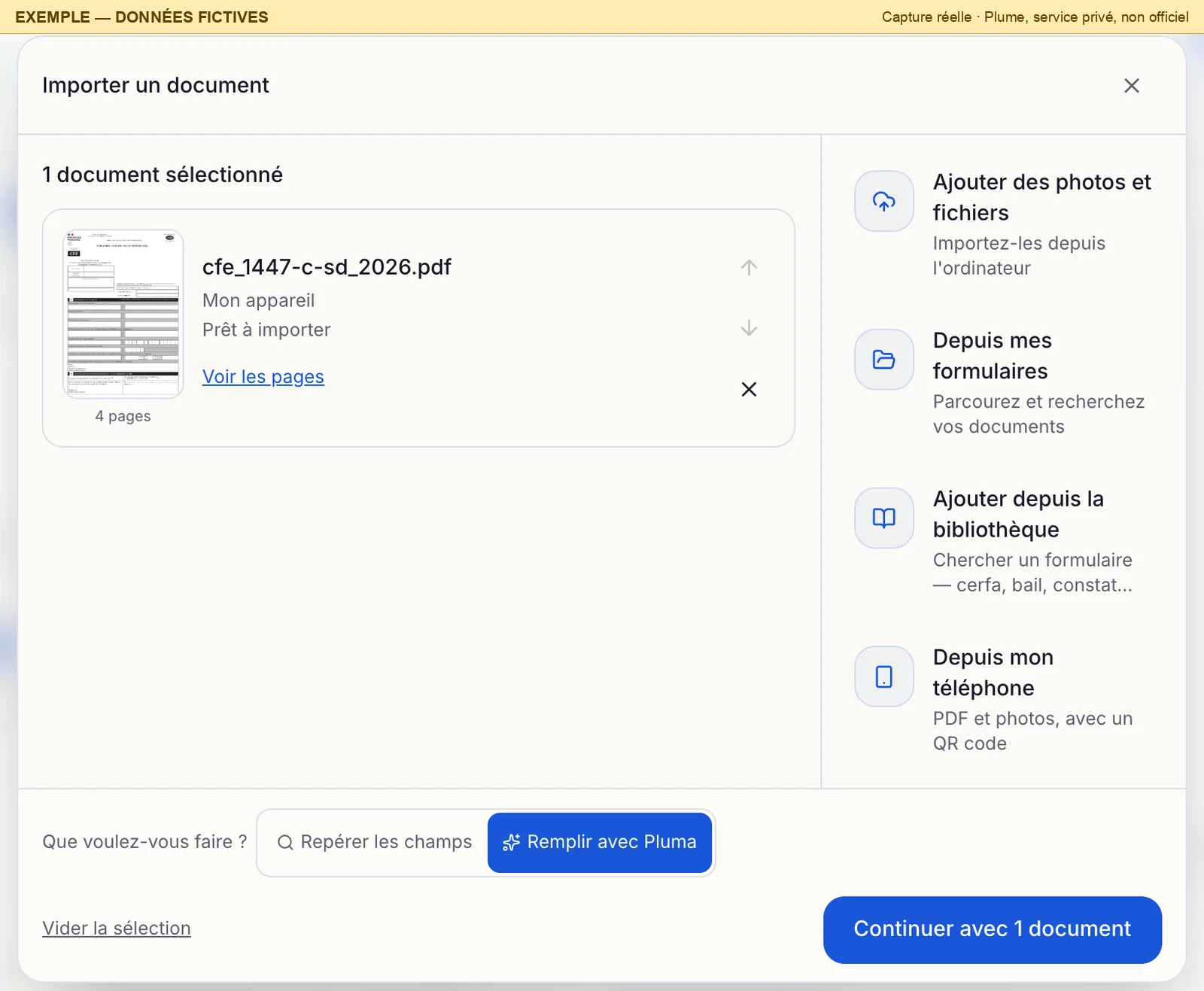Viewport: 1204px width, 991px height.
Task: Click the search icon in Repérer les champs
Action: tap(285, 843)
